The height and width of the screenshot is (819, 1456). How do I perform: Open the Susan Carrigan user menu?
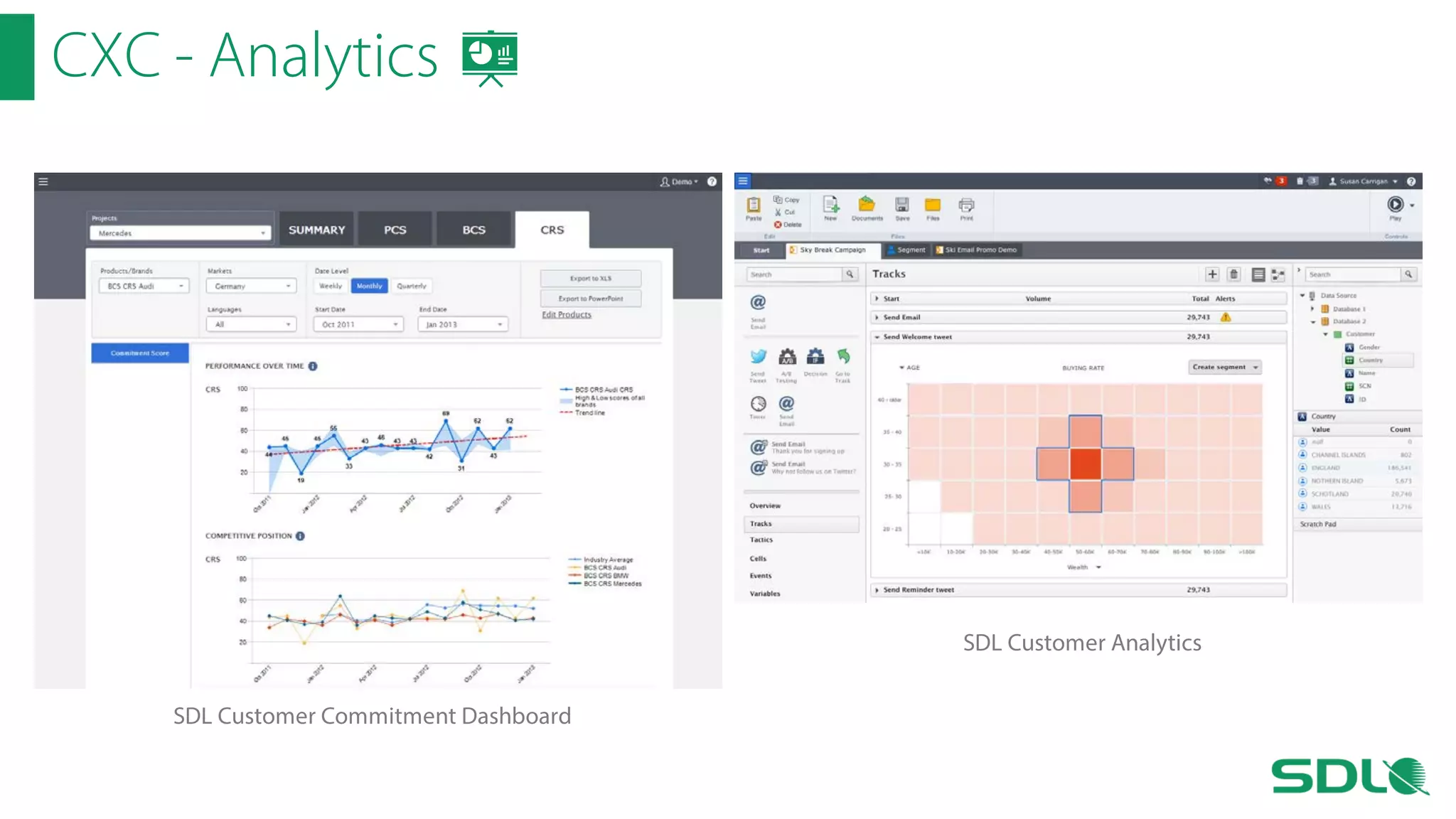pyautogui.click(x=1364, y=181)
